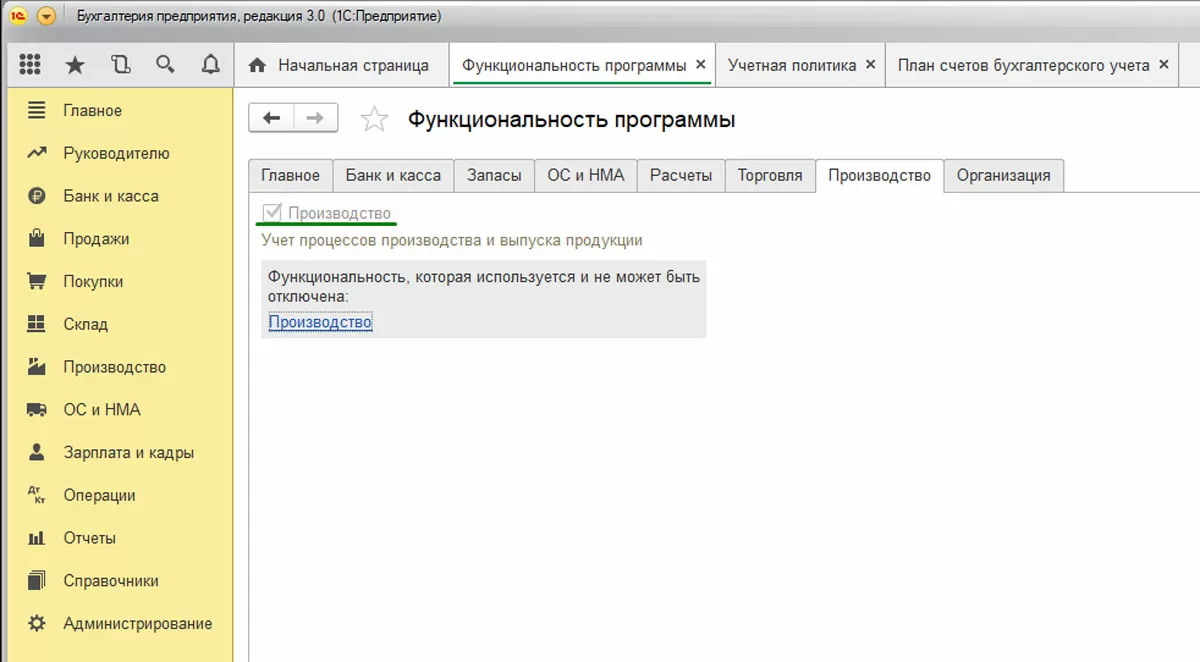Go back with the left arrow button
This screenshot has width=1200, height=662.
(271, 118)
